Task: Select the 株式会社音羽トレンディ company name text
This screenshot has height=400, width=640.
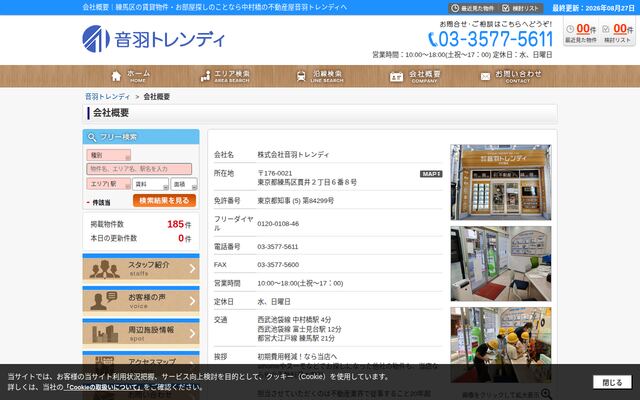Action: [293, 155]
